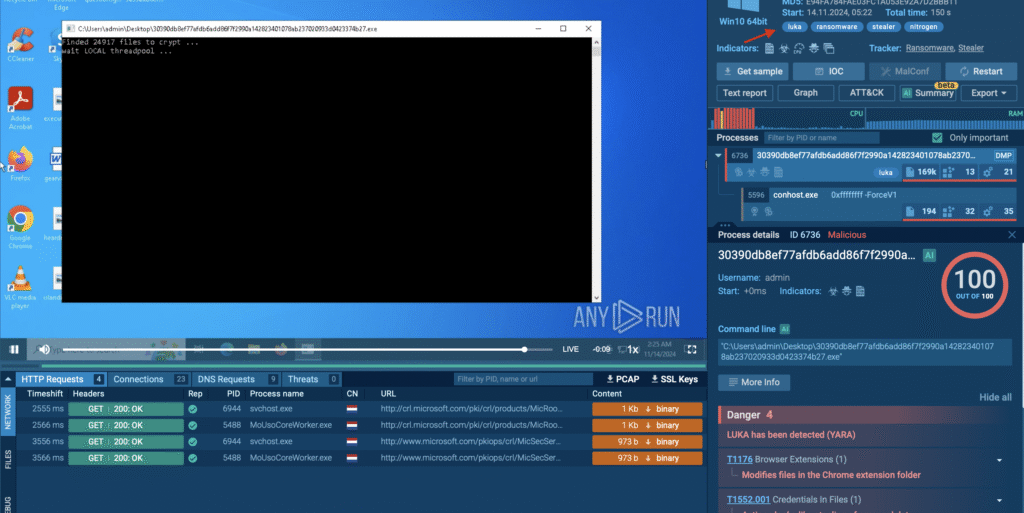Viewport: 1024px width, 513px height.
Task: Click the video timeline progress bar
Action: pyautogui.click(x=307, y=349)
